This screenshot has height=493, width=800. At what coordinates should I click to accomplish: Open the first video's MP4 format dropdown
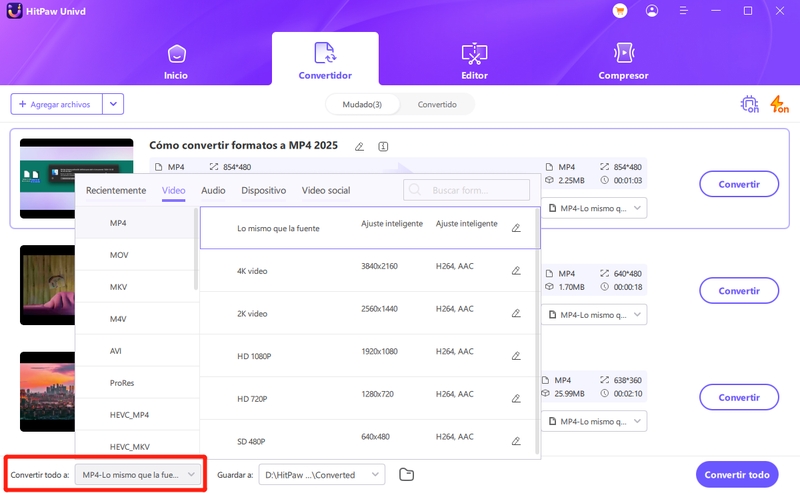click(x=594, y=208)
